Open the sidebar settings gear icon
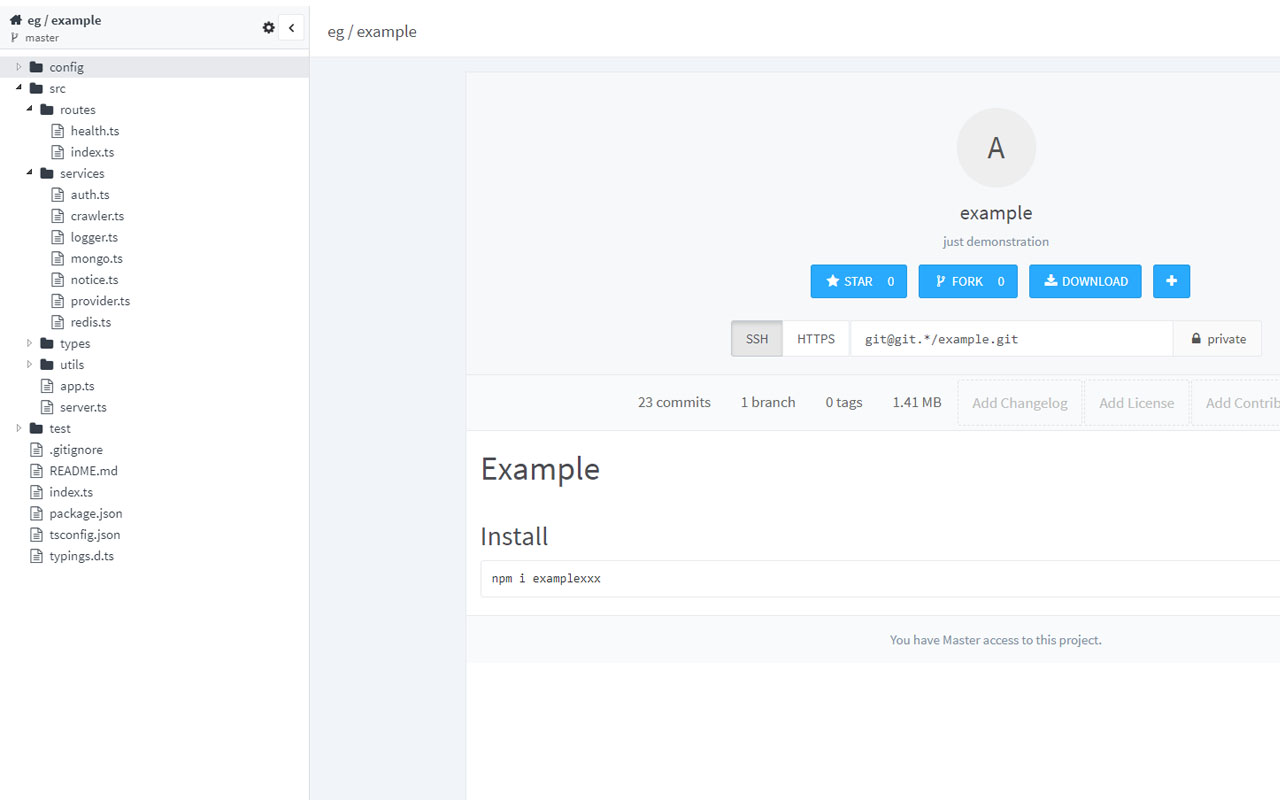1280x800 pixels. 268,28
